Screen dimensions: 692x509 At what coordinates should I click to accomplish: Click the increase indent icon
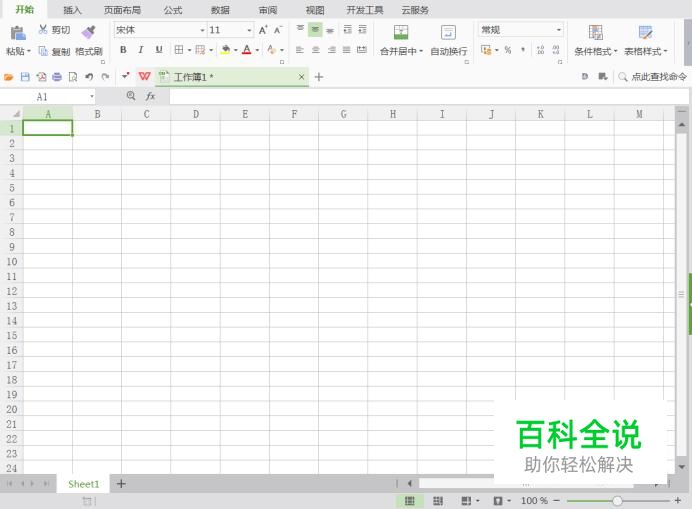362,30
